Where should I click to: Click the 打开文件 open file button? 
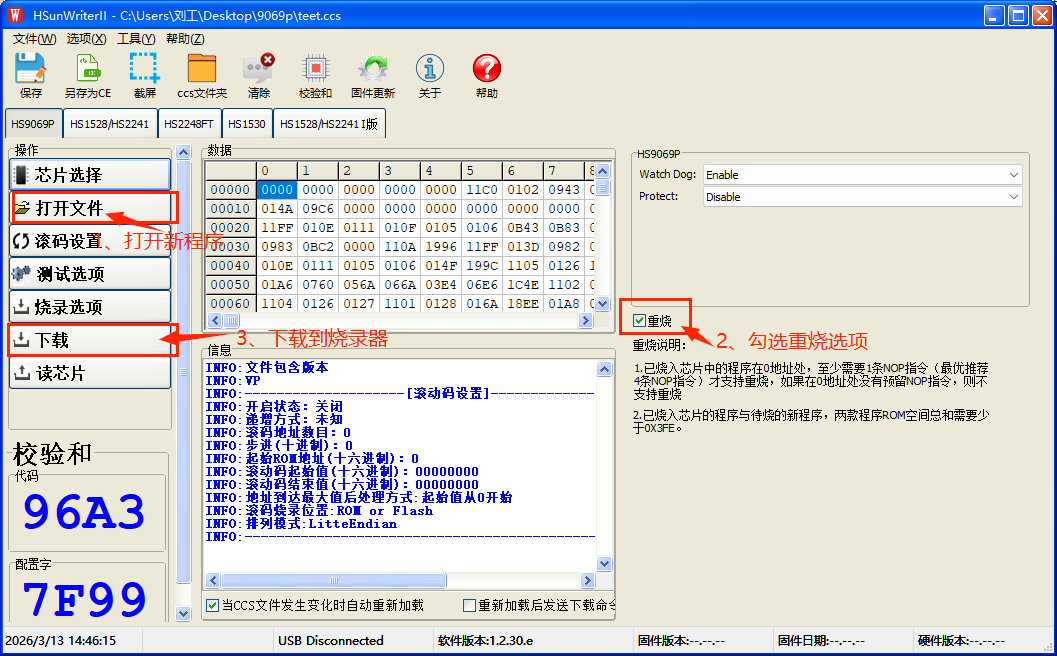pyautogui.click(x=90, y=208)
